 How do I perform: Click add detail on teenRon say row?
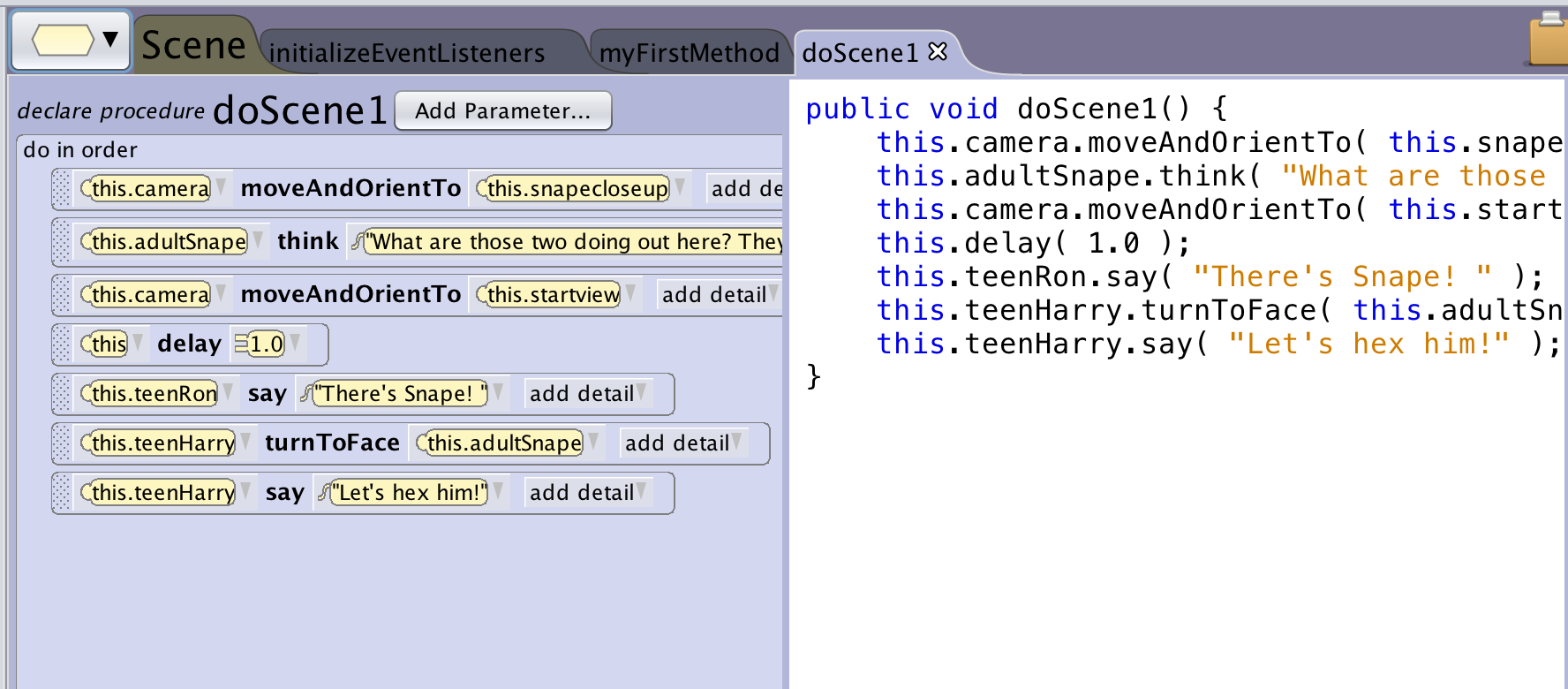(x=588, y=393)
